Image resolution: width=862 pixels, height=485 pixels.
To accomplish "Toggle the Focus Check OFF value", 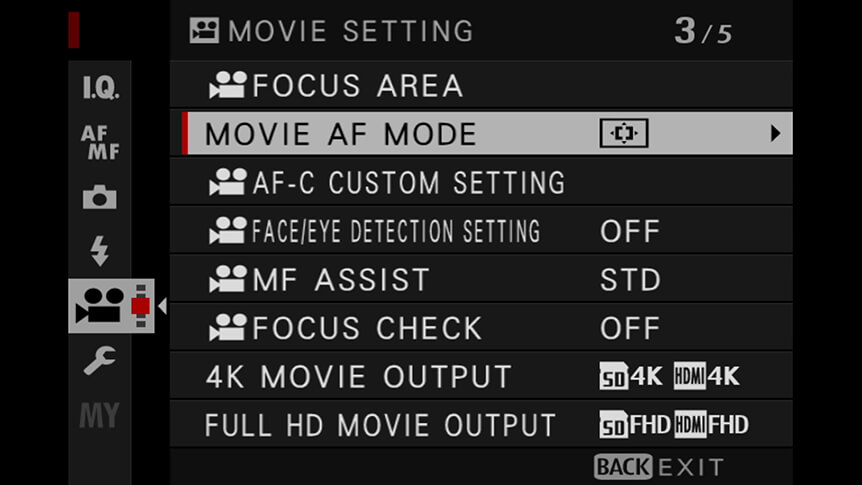I will (x=630, y=328).
